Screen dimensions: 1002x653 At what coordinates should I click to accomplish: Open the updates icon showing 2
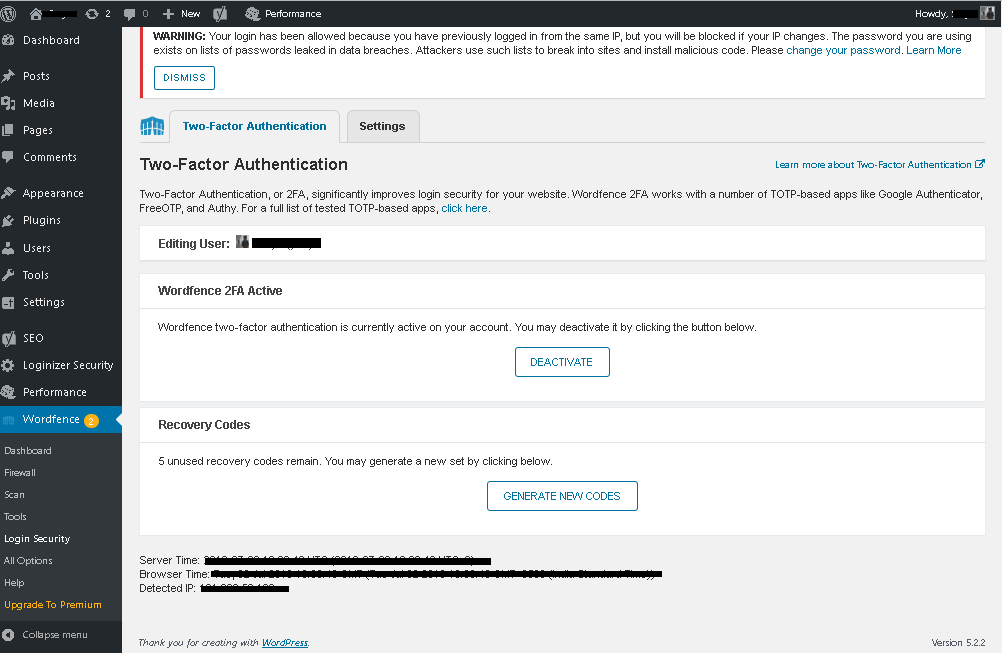(x=91, y=13)
